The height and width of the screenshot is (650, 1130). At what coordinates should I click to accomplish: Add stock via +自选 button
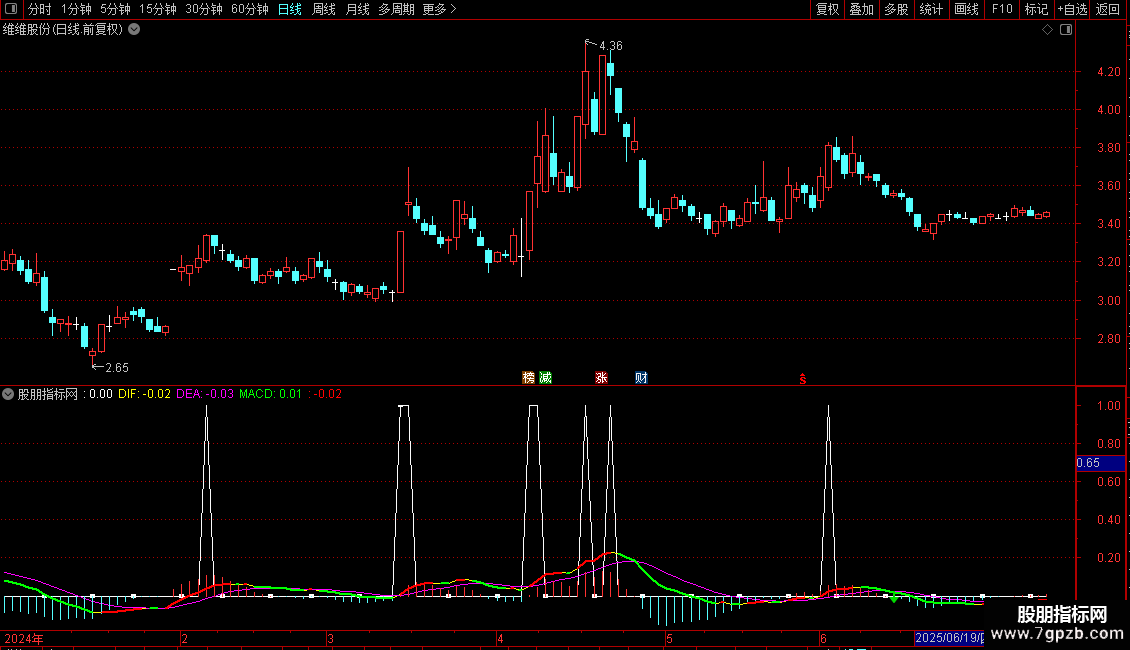tap(1072, 9)
